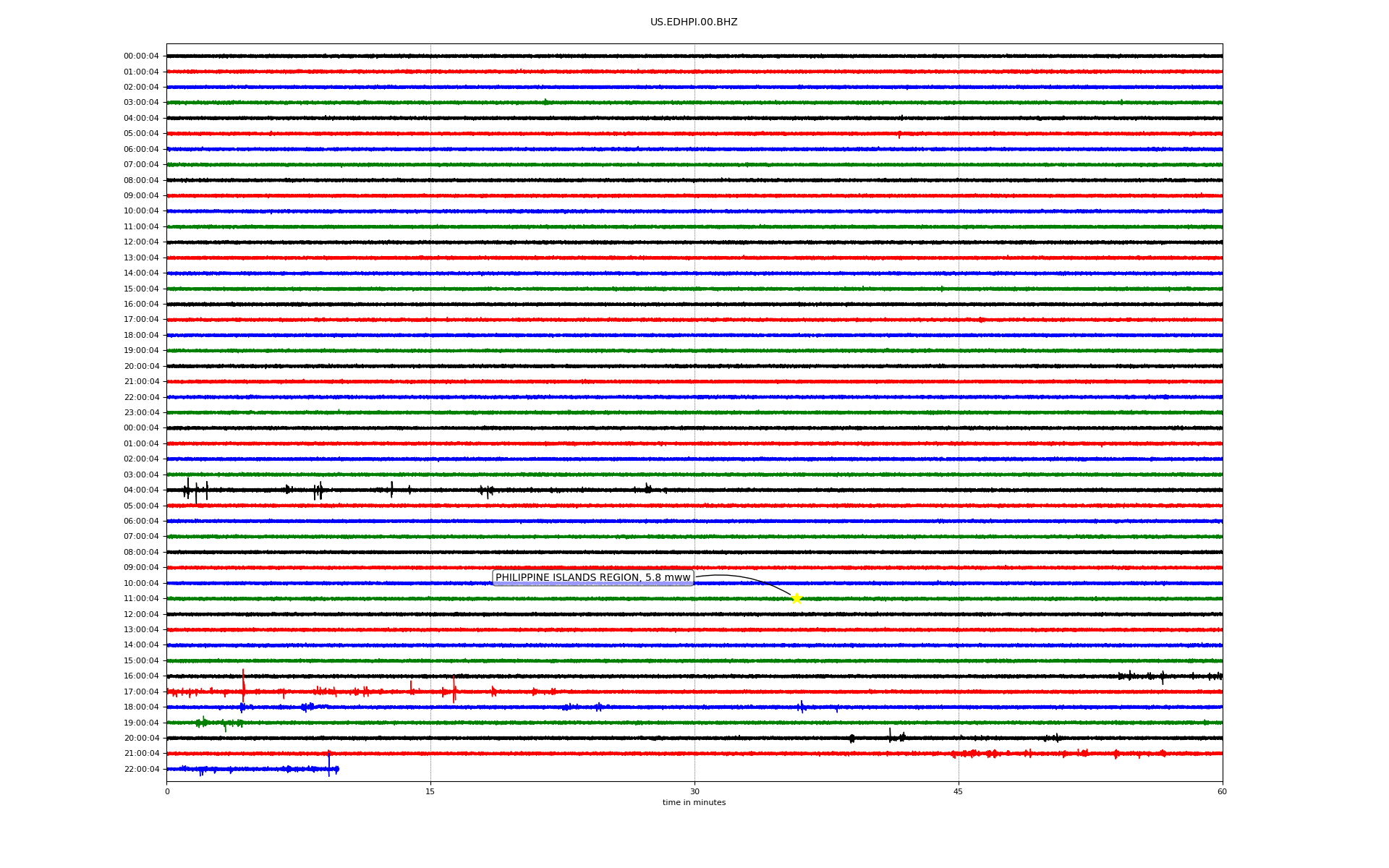Click the first 00:00:04 time label
Screen dimensions: 1389x868
tap(141, 56)
